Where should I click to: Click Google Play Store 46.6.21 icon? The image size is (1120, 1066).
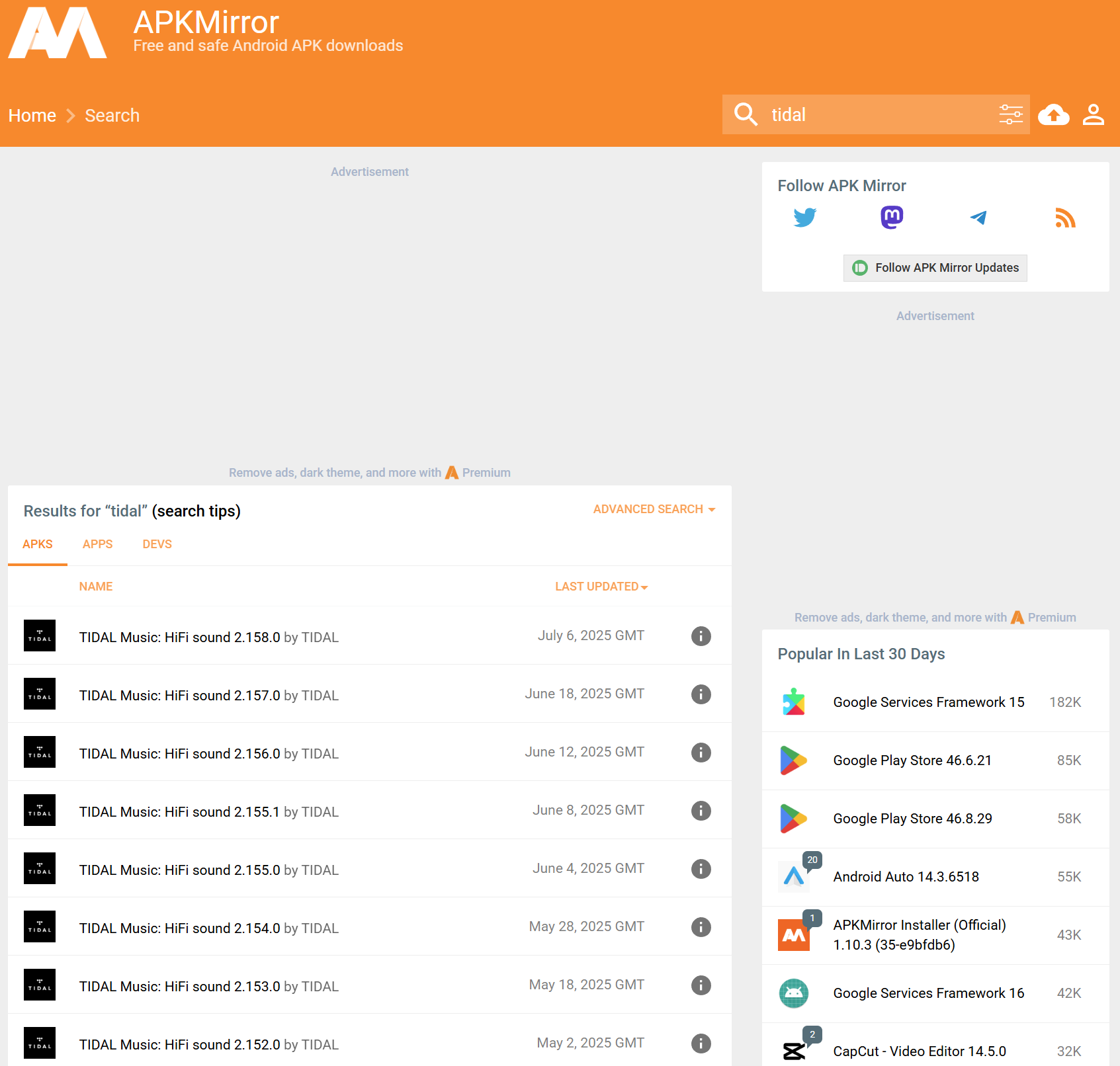794,760
